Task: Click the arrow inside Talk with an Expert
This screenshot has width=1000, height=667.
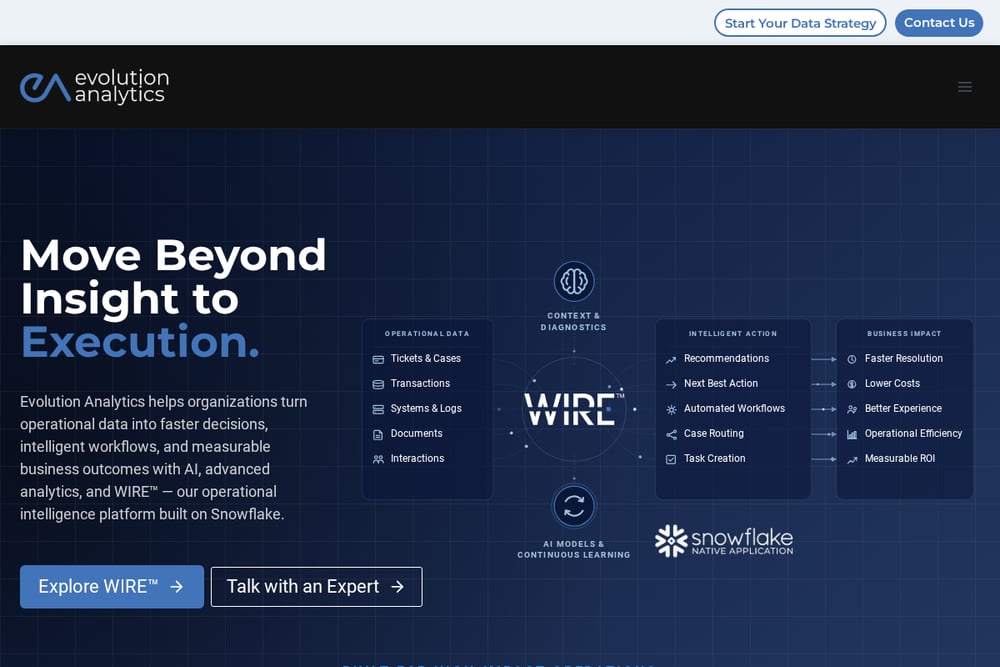Action: (397, 587)
